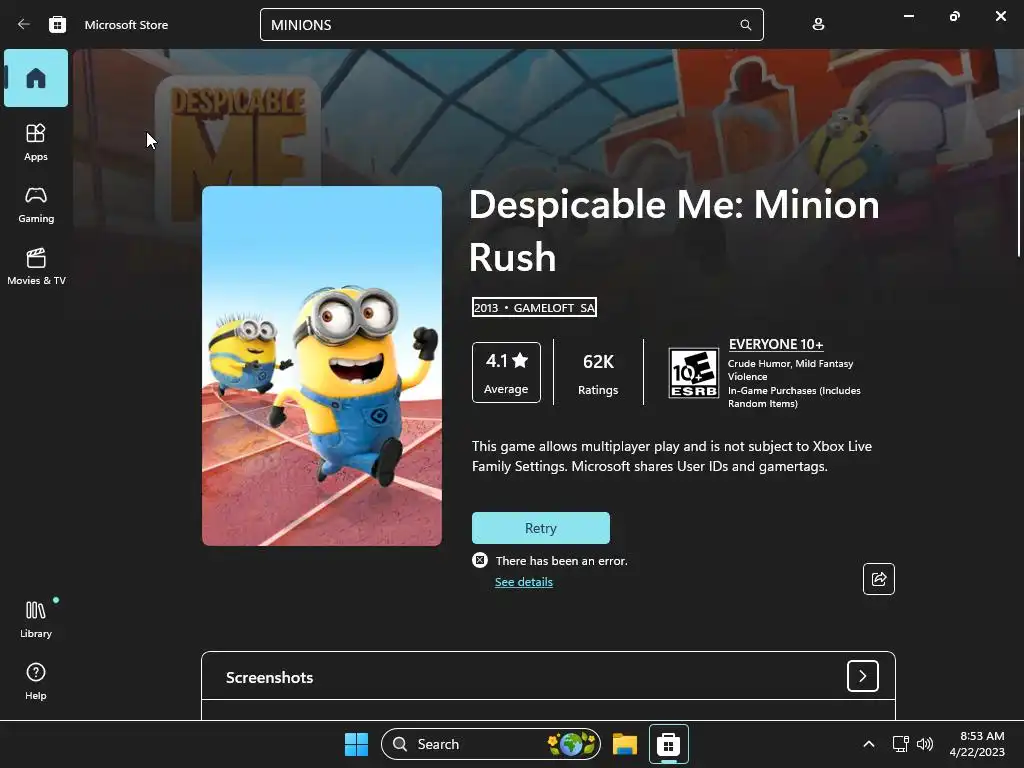Open the Windows Start menu
1024x768 pixels.
point(356,744)
